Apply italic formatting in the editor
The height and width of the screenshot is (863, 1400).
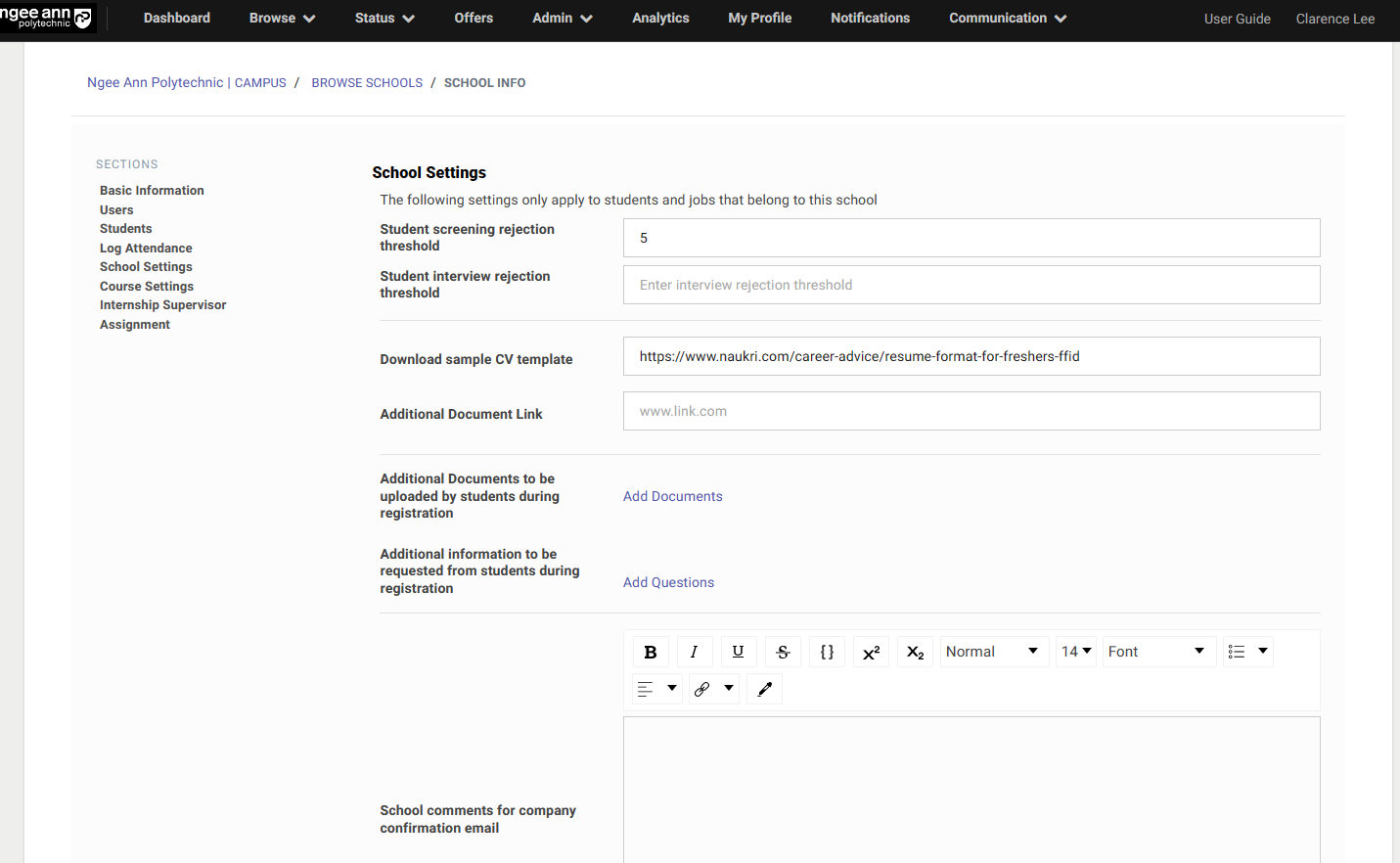point(694,652)
